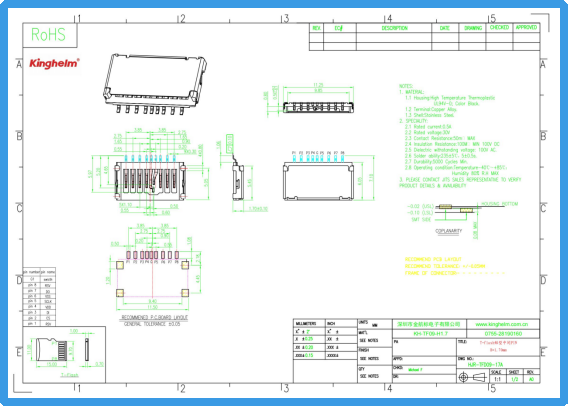
Task: Click the first-angle projection symbol in title block
Action: tap(473, 378)
